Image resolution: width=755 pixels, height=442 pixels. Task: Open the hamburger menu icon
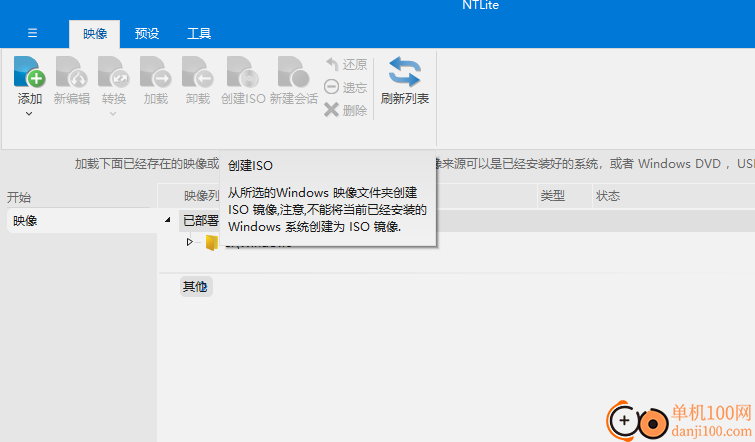[32, 33]
